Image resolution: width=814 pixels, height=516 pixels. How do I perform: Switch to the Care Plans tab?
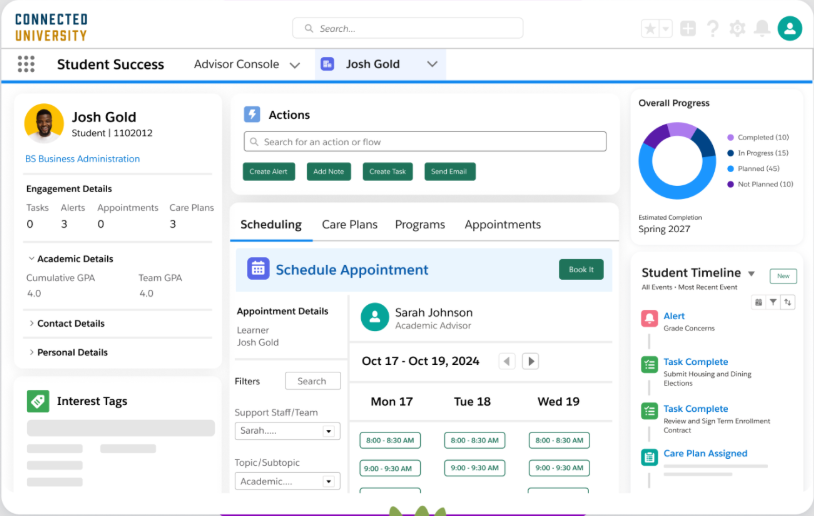[349, 225]
